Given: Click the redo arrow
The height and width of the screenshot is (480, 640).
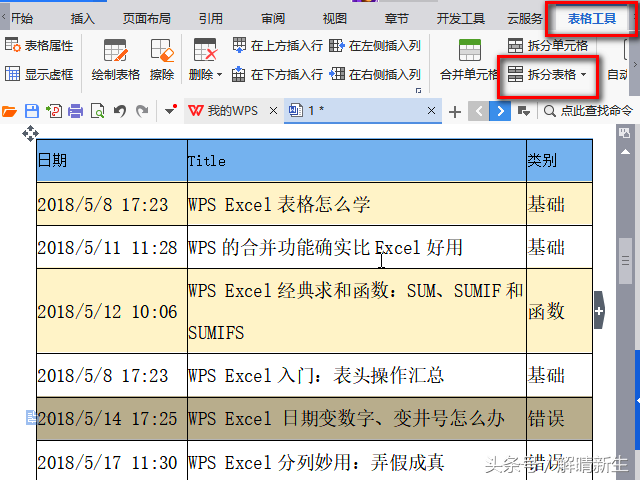Looking at the screenshot, I should pyautogui.click(x=142, y=111).
